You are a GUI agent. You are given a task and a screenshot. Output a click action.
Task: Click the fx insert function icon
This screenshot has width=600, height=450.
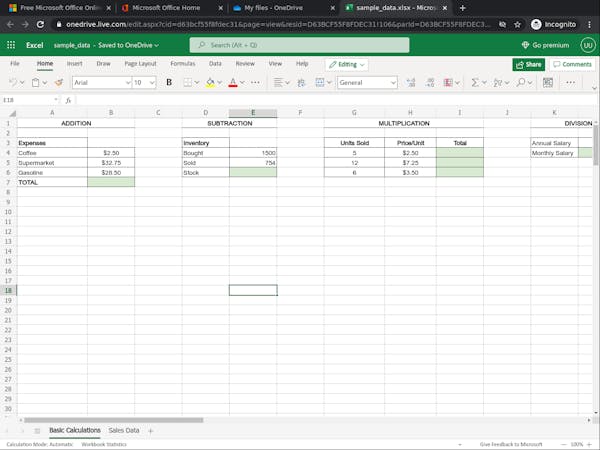point(68,100)
